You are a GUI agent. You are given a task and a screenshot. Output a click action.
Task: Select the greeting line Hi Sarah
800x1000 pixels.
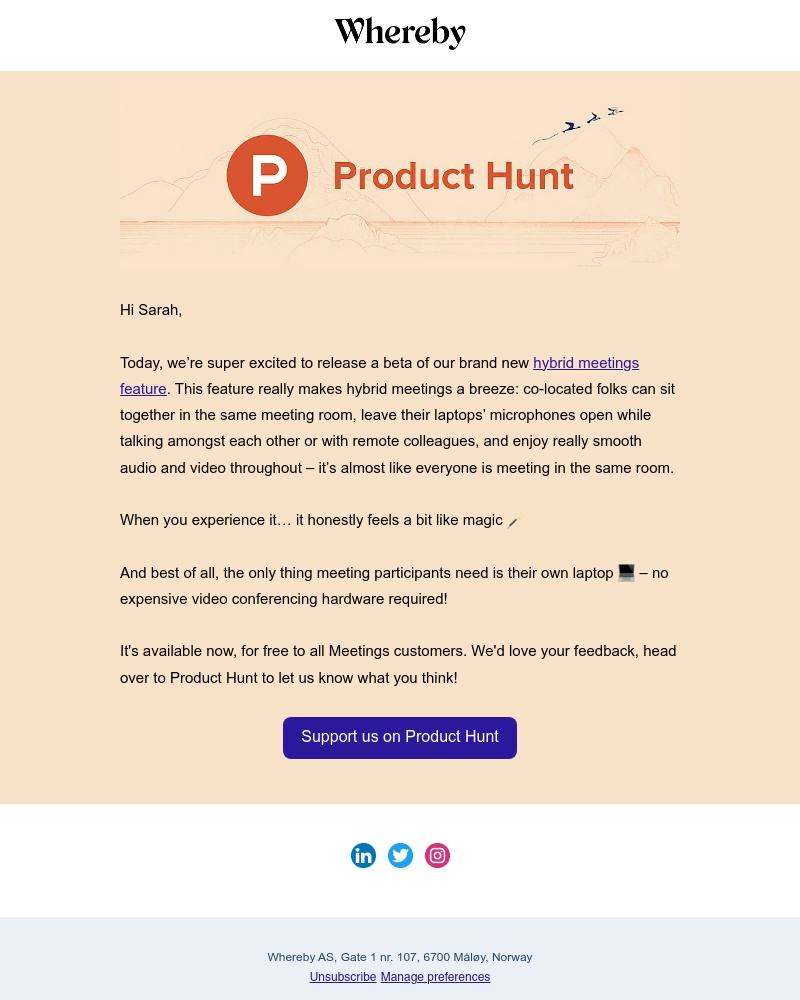click(x=151, y=310)
